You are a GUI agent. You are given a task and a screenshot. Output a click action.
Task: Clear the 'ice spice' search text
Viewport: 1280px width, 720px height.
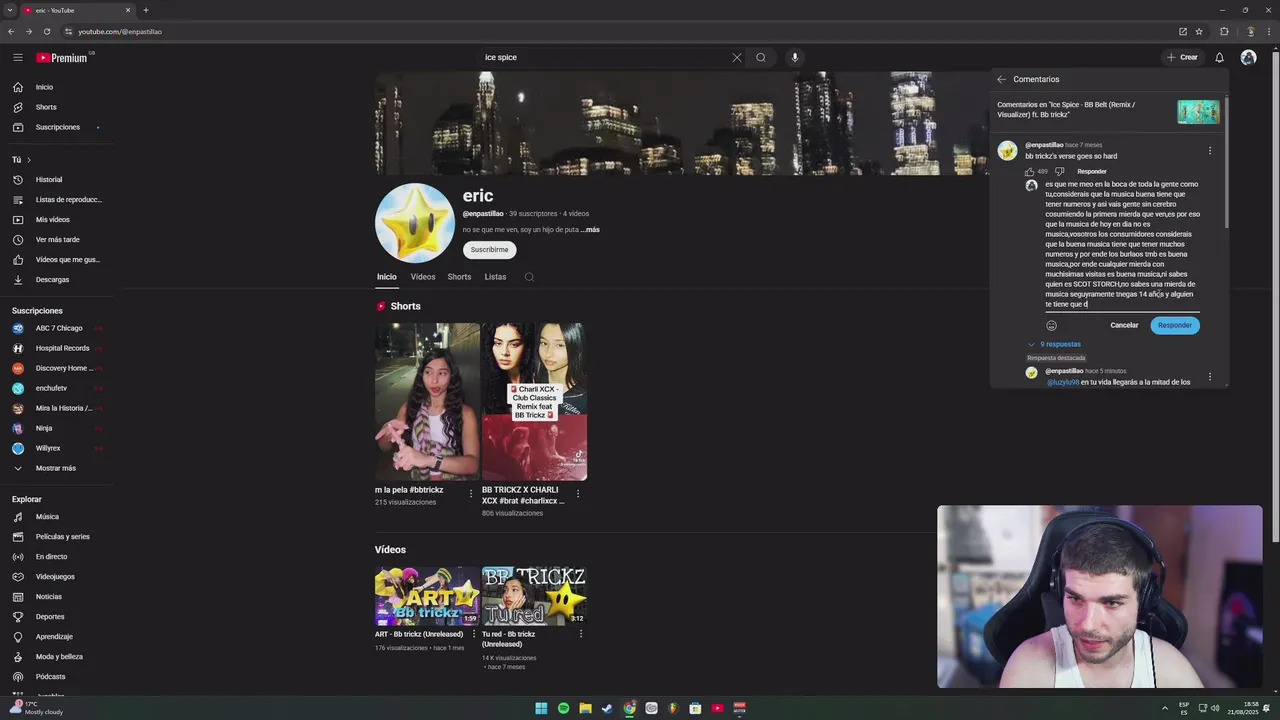point(737,58)
